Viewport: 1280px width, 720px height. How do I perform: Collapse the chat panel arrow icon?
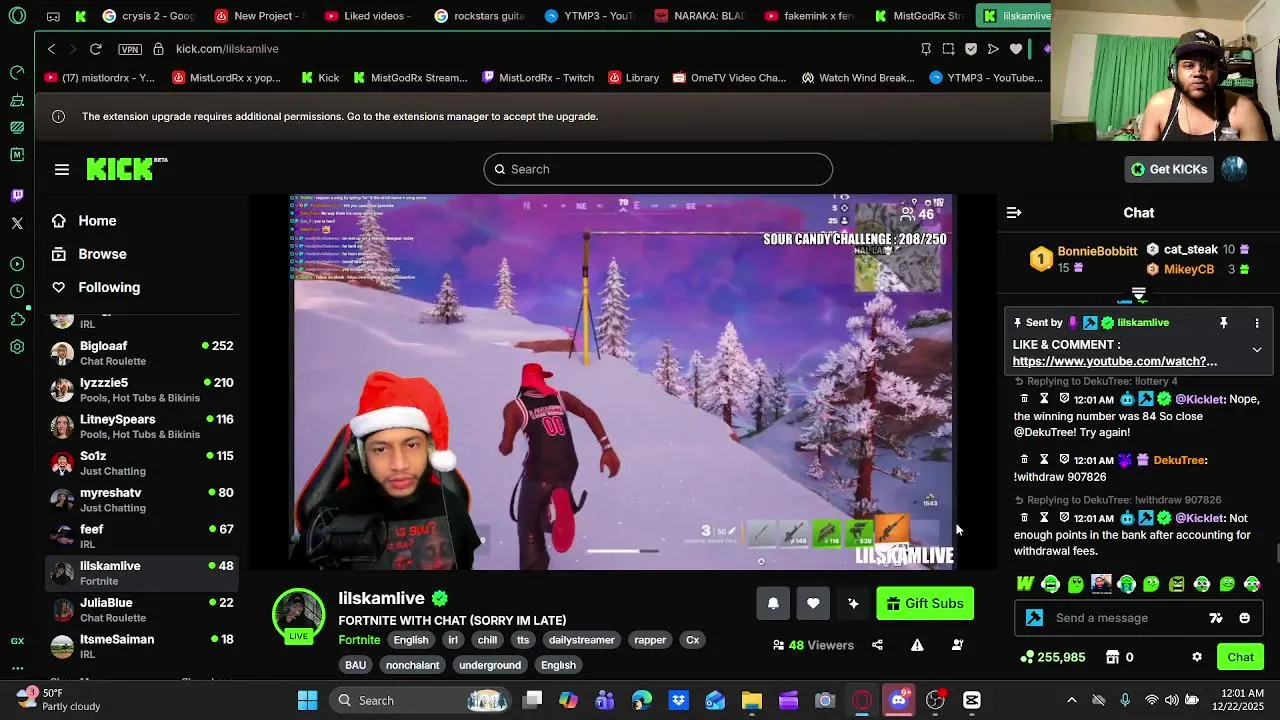[1014, 213]
